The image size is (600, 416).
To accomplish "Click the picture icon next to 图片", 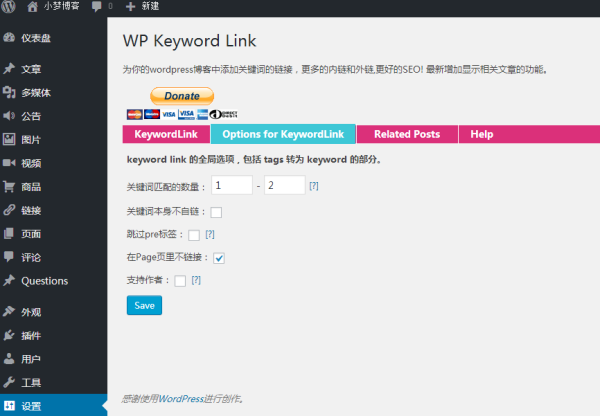I will pyautogui.click(x=9, y=139).
